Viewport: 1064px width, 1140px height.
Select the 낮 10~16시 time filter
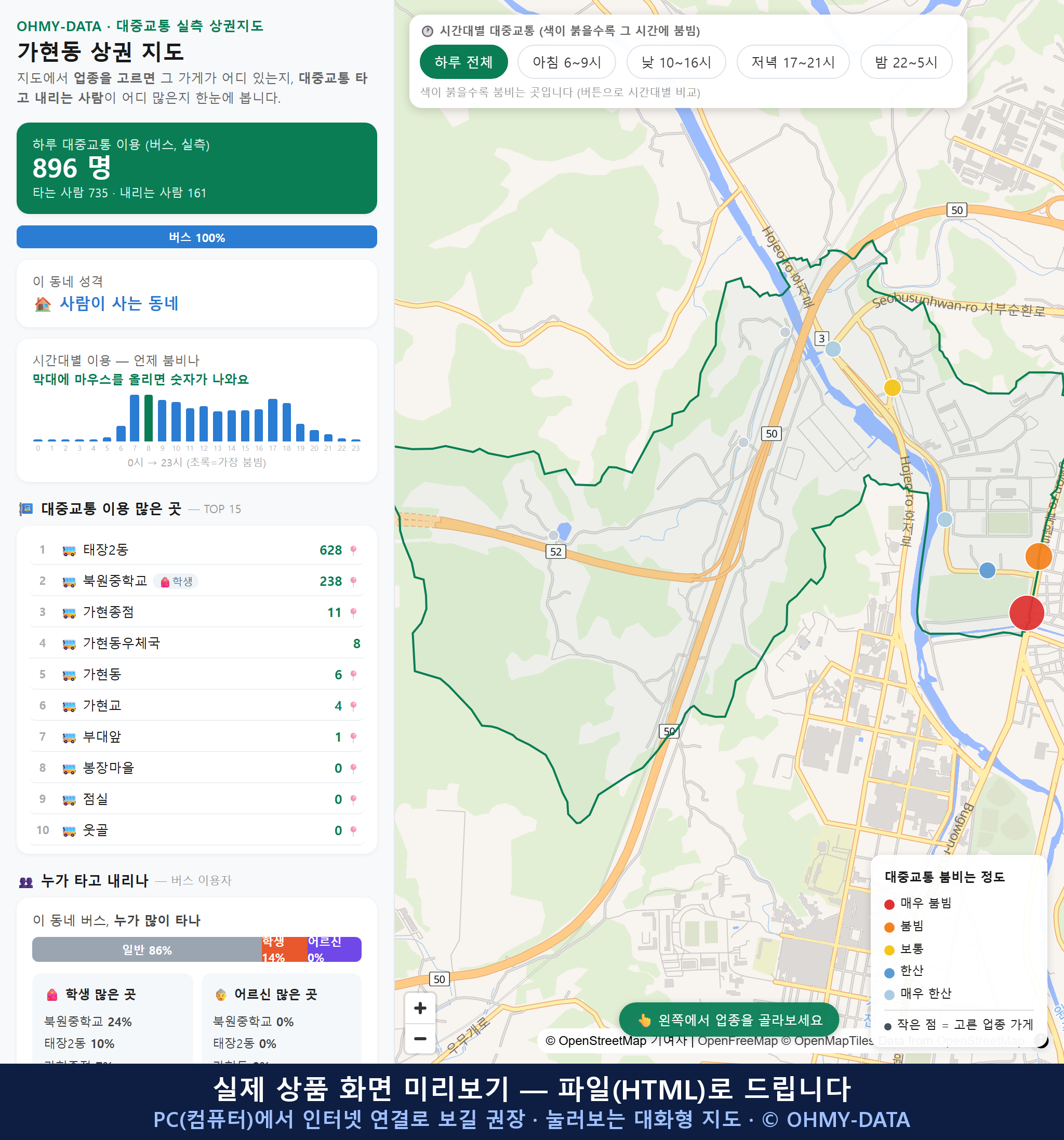pos(676,62)
